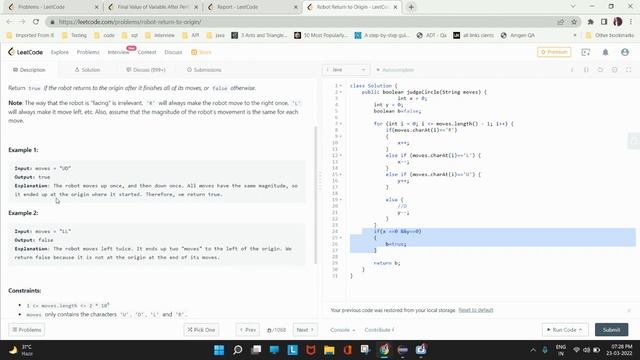Reload the browser page
The width and height of the screenshot is (640, 360).
point(36,22)
